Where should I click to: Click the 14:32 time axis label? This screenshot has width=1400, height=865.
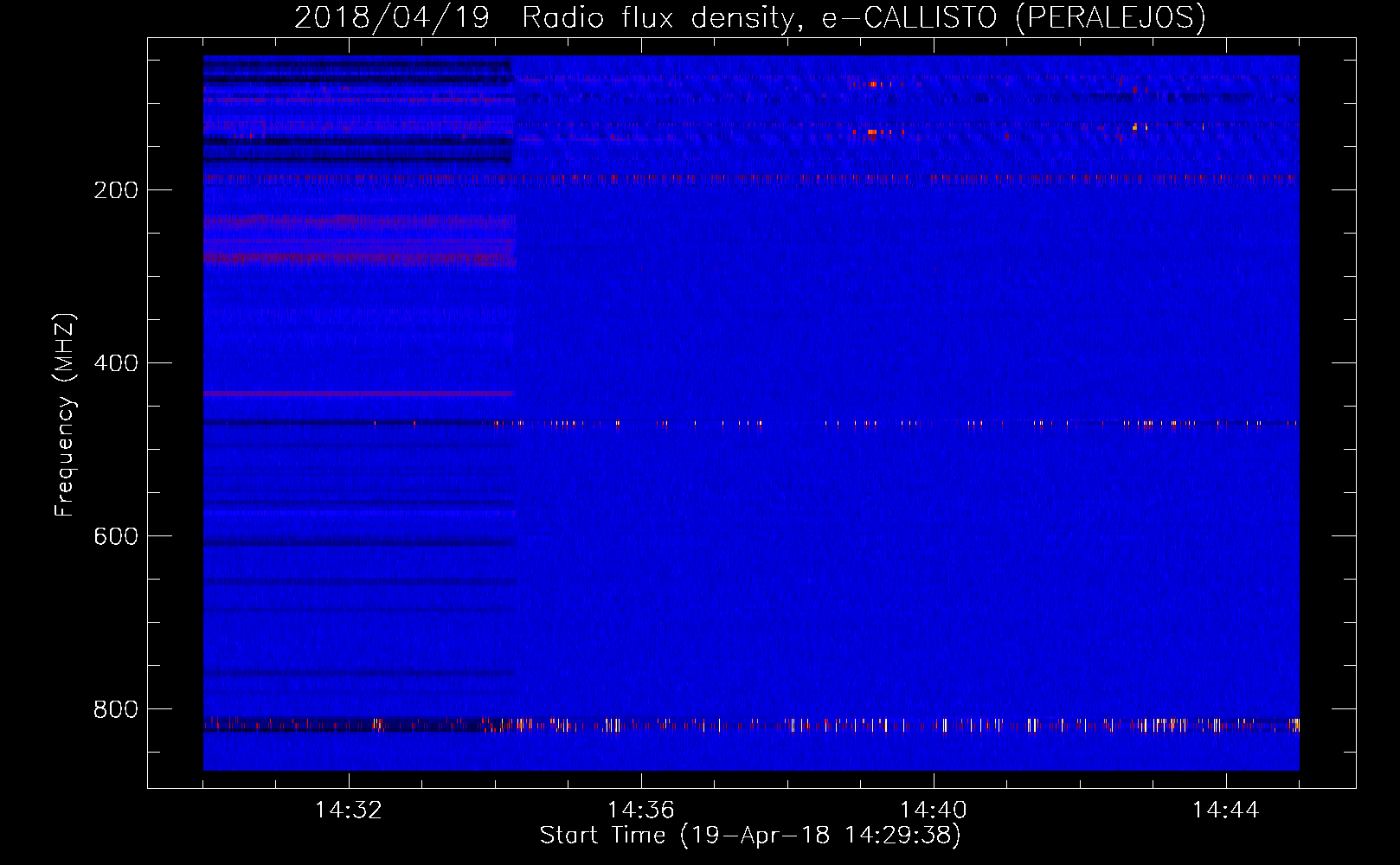coord(349,811)
